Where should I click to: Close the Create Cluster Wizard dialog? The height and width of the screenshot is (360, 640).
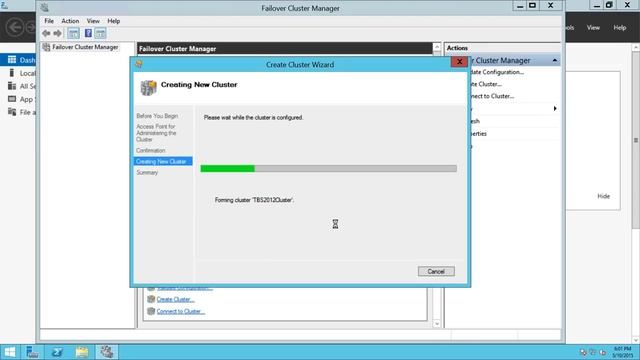460,62
